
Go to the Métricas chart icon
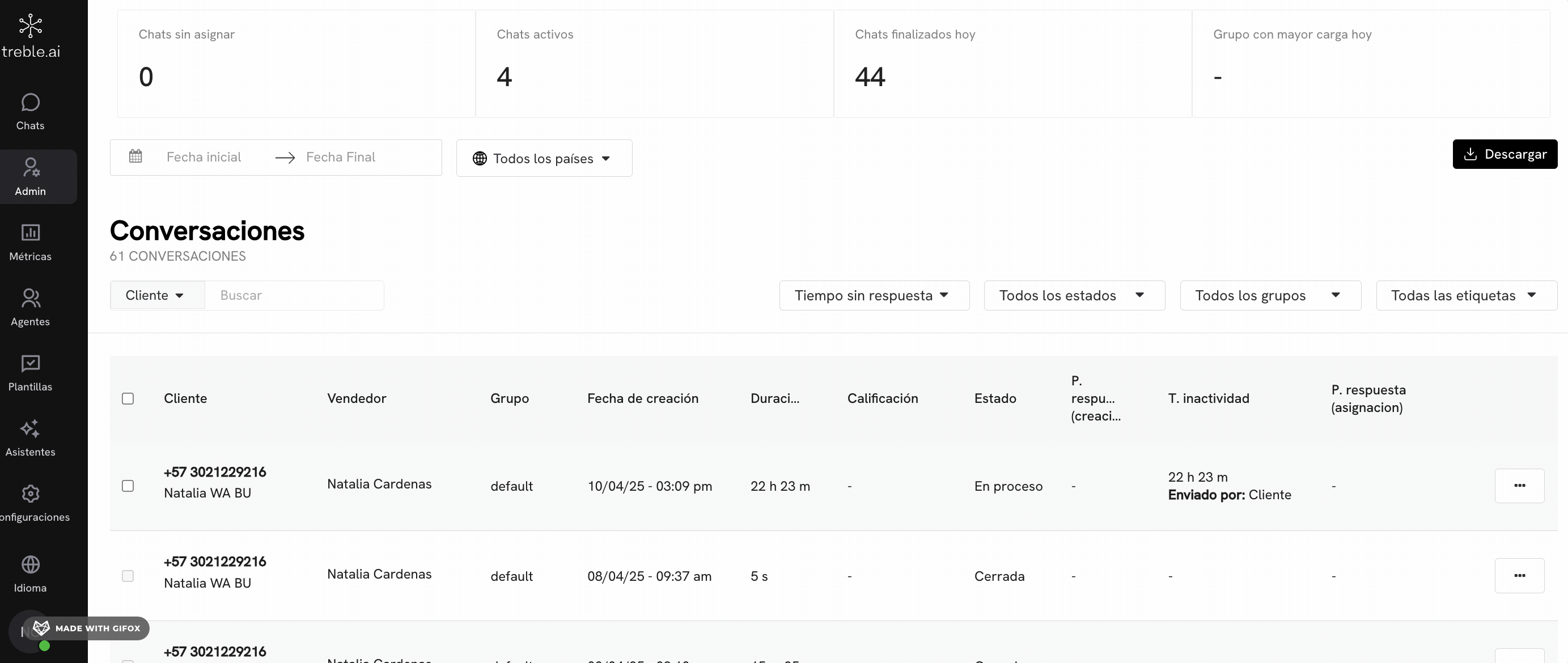pos(30,233)
